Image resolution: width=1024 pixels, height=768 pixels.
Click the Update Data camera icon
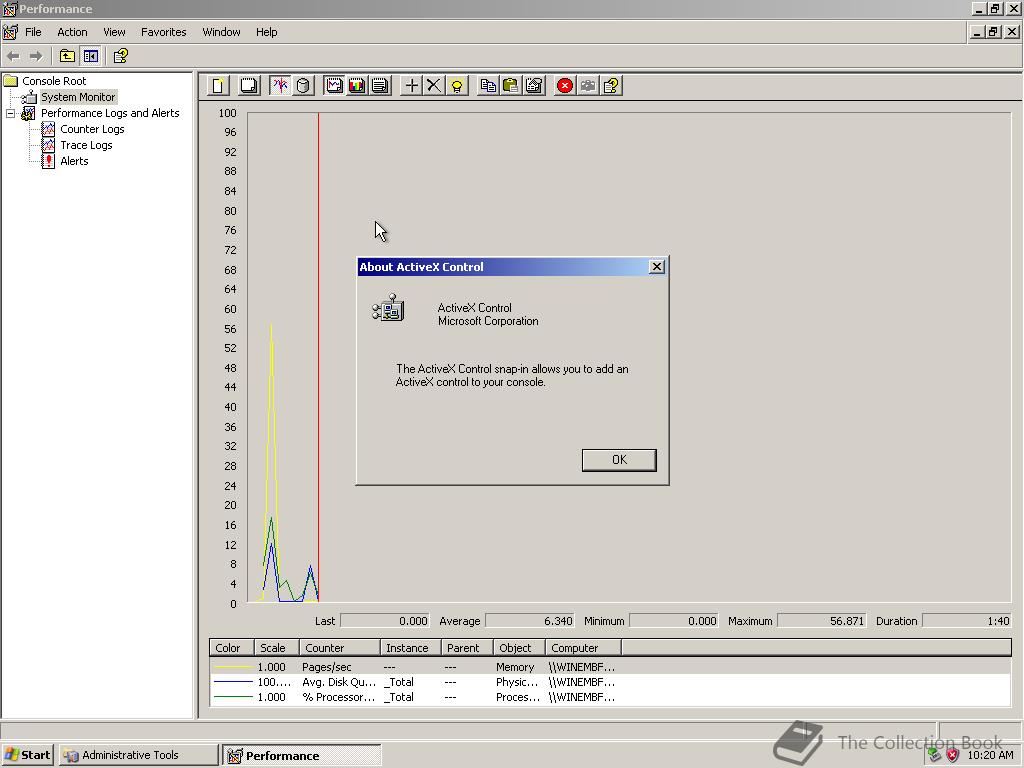[x=588, y=86]
